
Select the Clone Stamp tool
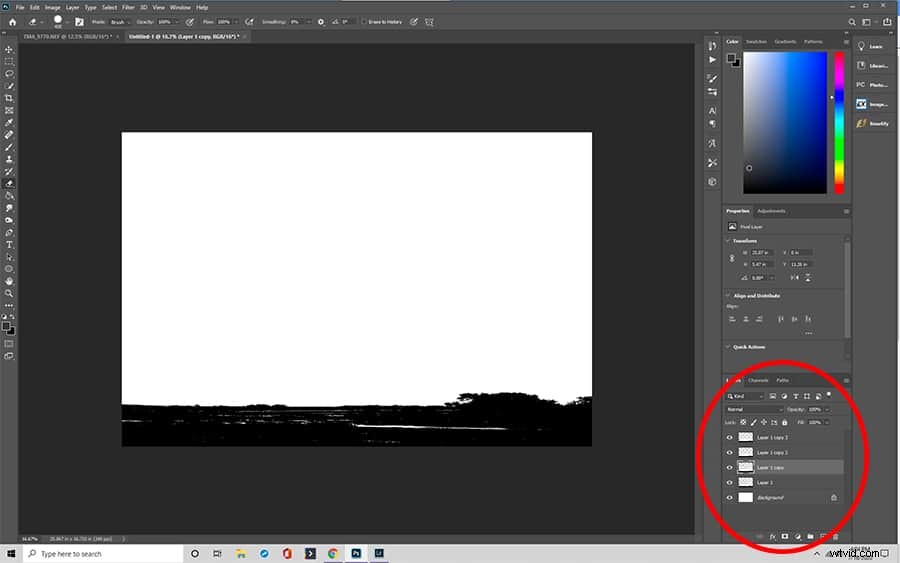tap(9, 159)
